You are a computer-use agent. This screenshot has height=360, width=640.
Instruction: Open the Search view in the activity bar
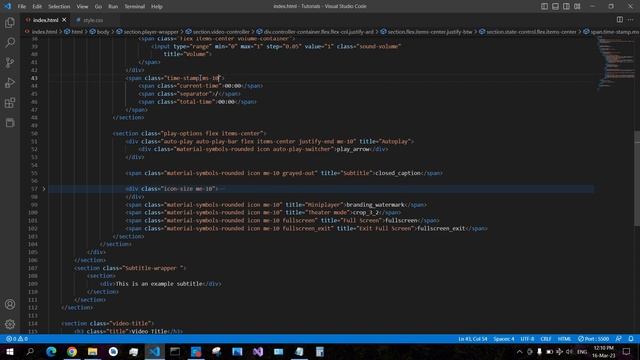point(10,42)
